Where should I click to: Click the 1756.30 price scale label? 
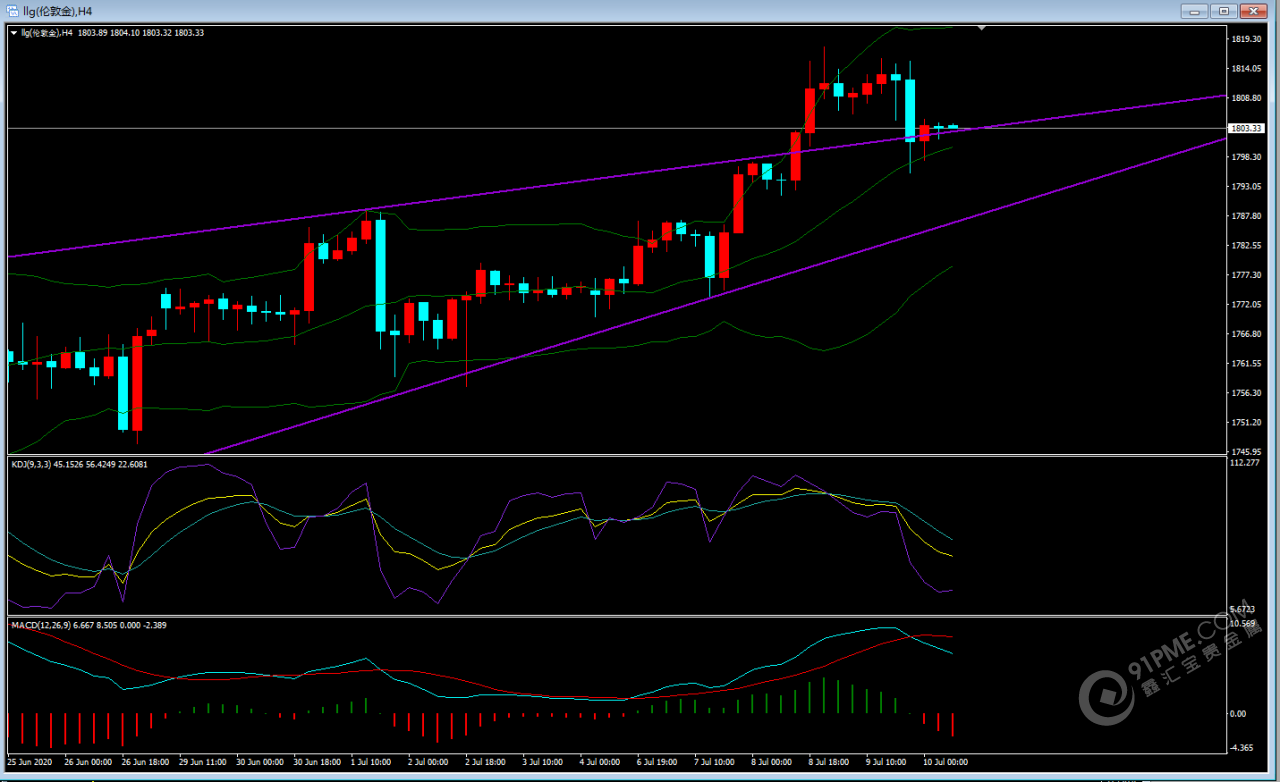(x=1245, y=393)
